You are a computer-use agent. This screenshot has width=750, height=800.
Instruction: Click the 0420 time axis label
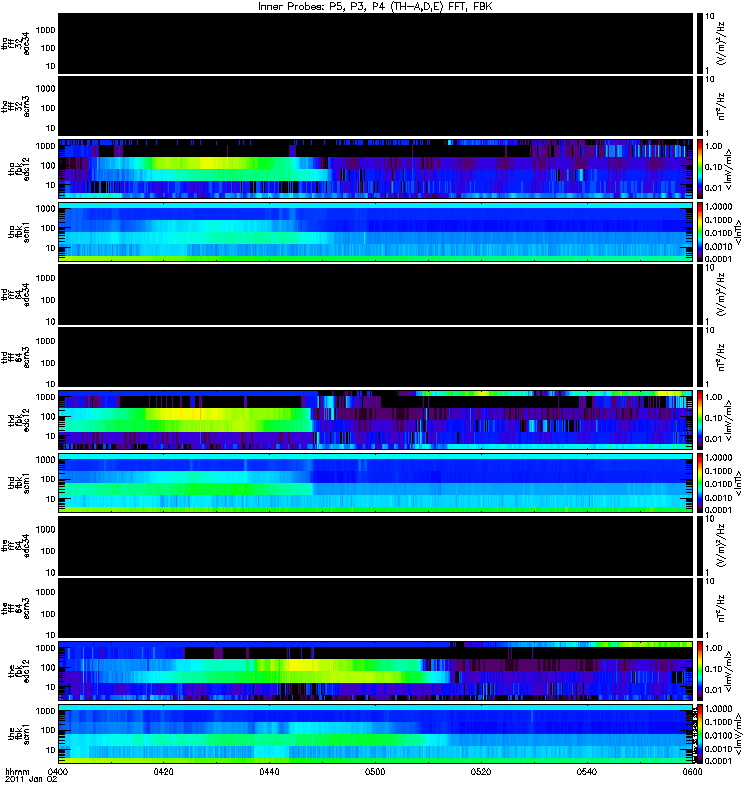163,771
